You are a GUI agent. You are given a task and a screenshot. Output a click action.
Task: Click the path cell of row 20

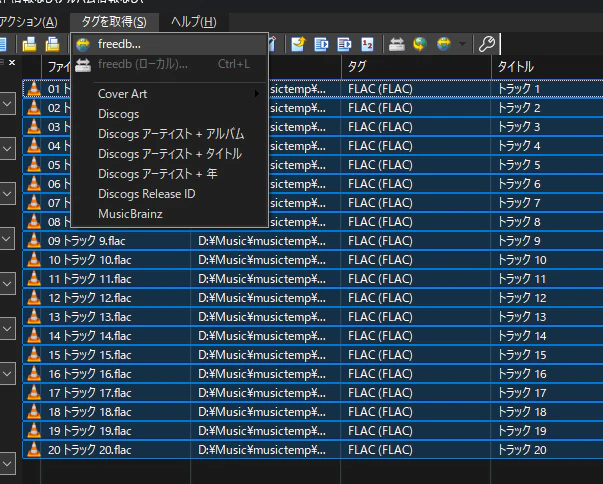pyautogui.click(x=266, y=450)
